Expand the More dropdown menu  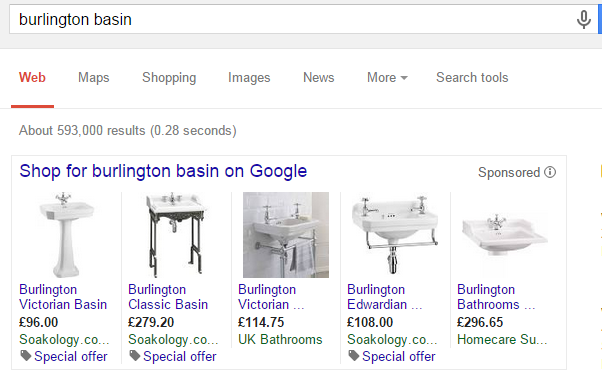tap(387, 78)
